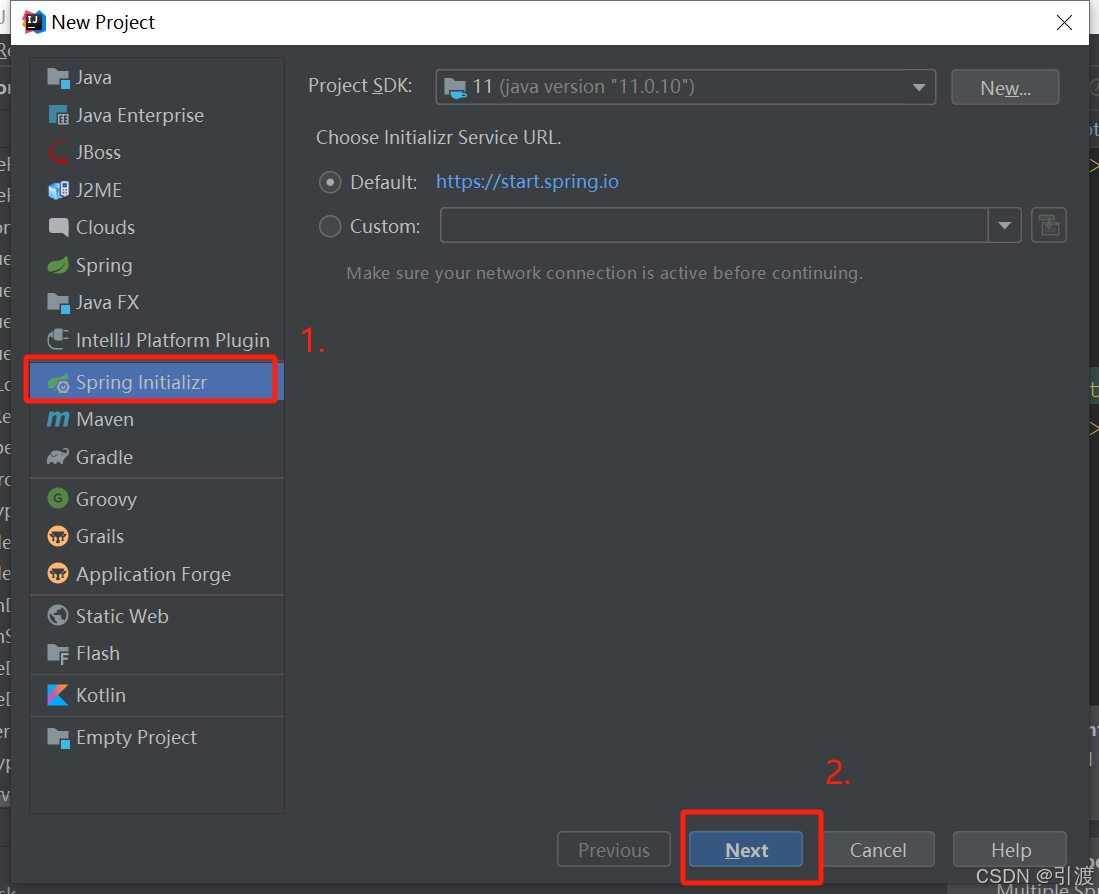Pick Java FX in the list
This screenshot has width=1099, height=894.
tap(107, 302)
